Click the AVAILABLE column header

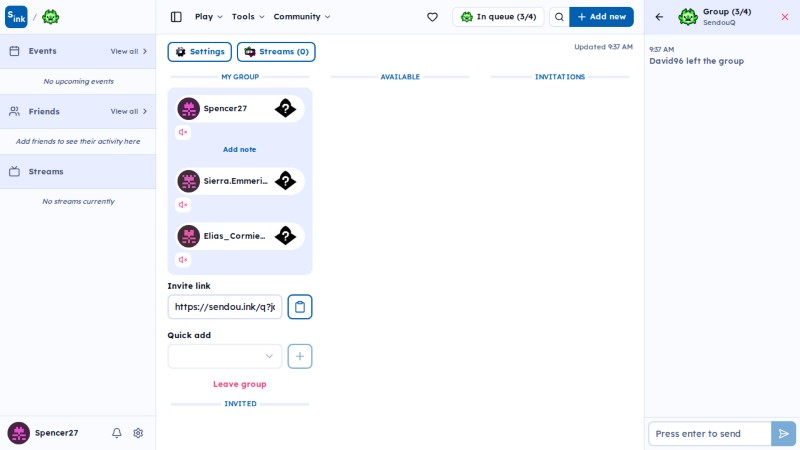400,77
